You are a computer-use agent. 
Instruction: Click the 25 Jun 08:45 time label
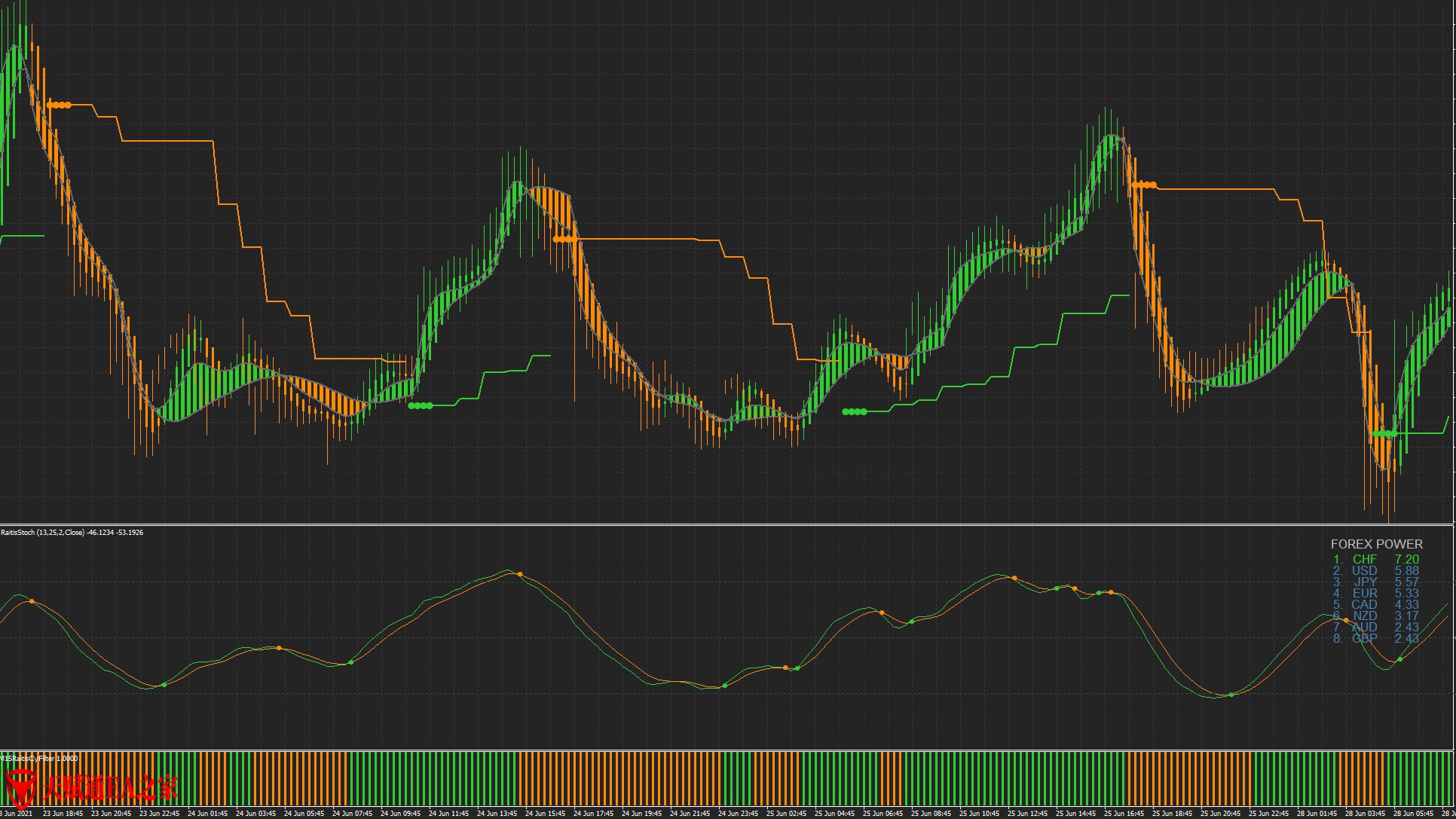[x=931, y=814]
